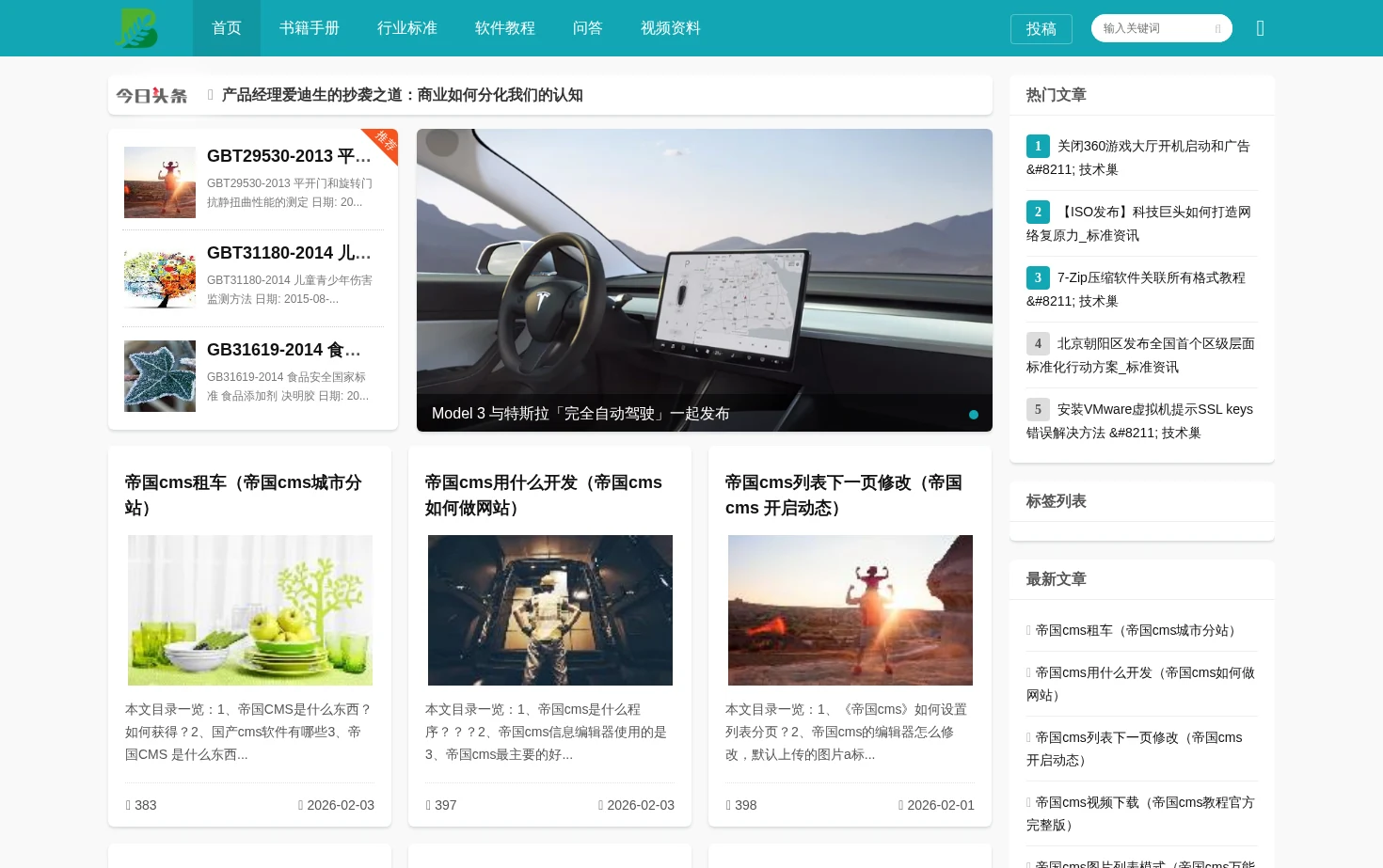Open 帝国cms用什么开发 card title
This screenshot has width=1383, height=868.
coord(544,495)
